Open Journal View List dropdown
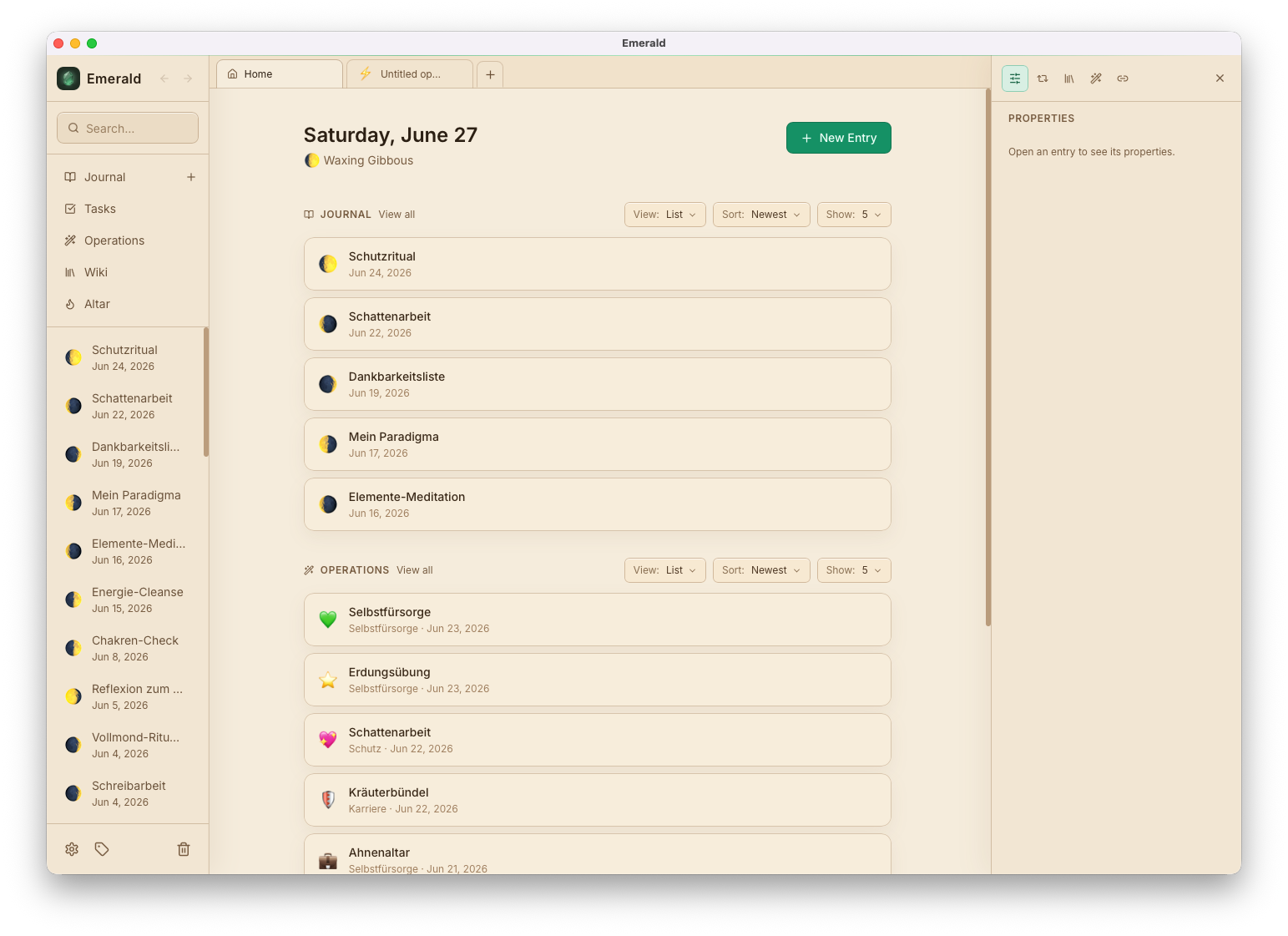 [x=665, y=215]
